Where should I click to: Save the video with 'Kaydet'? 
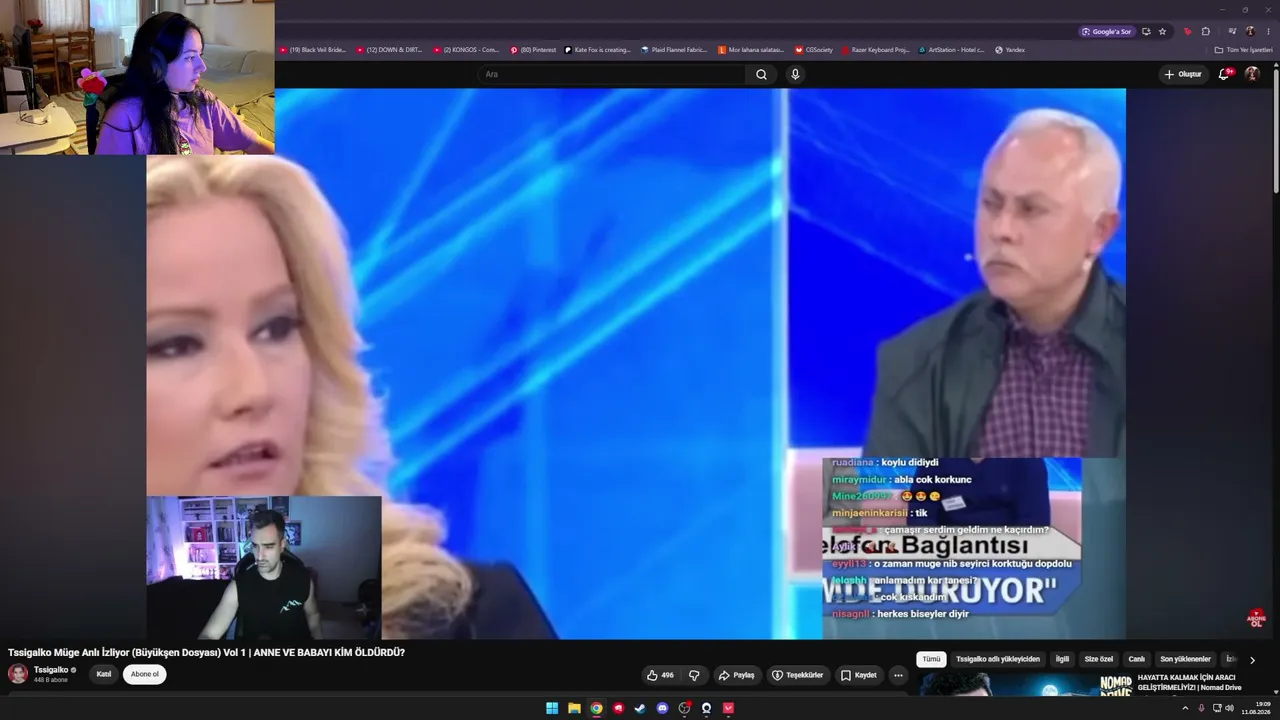pyautogui.click(x=858, y=675)
